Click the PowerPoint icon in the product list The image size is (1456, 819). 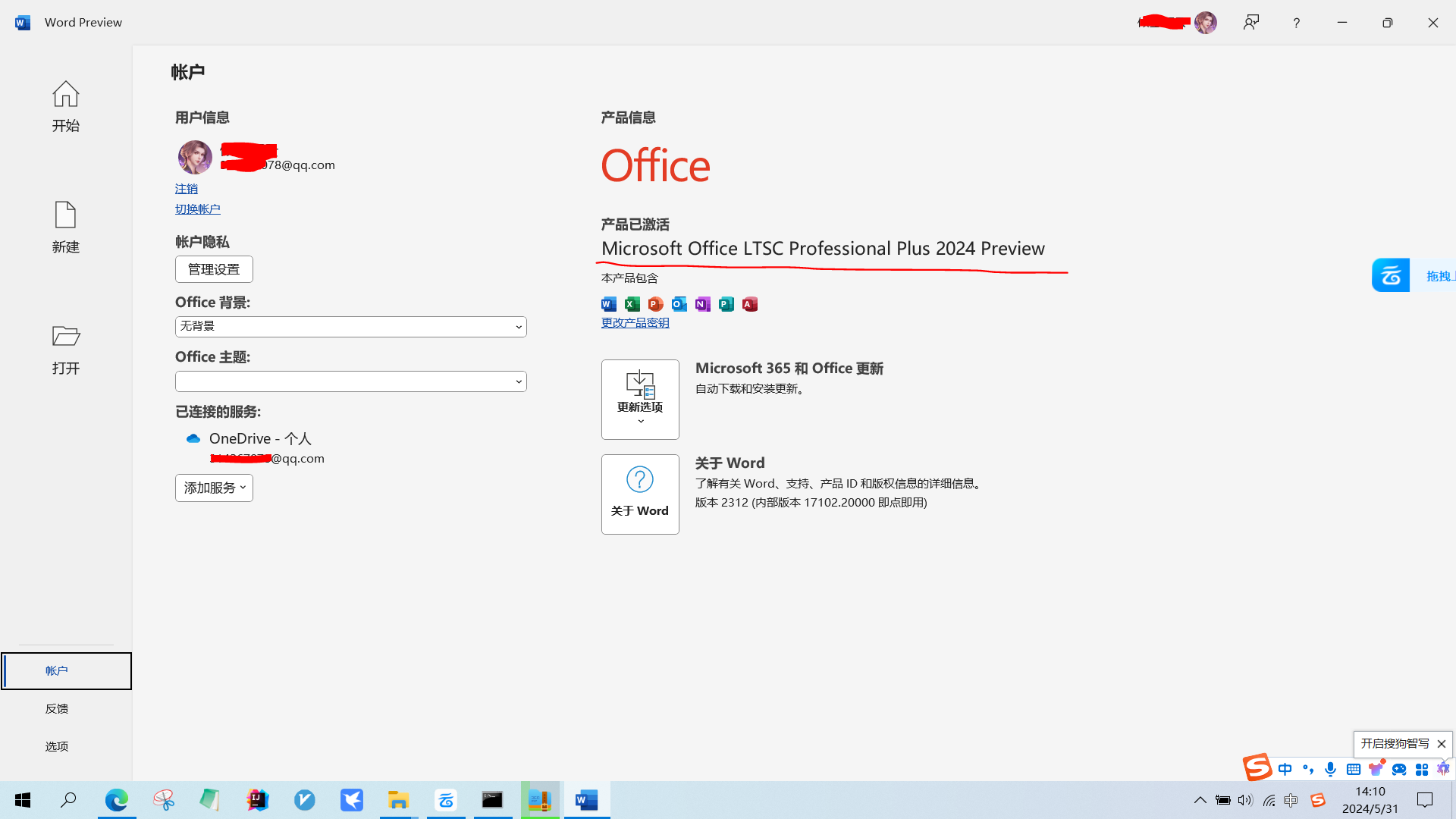(x=656, y=304)
